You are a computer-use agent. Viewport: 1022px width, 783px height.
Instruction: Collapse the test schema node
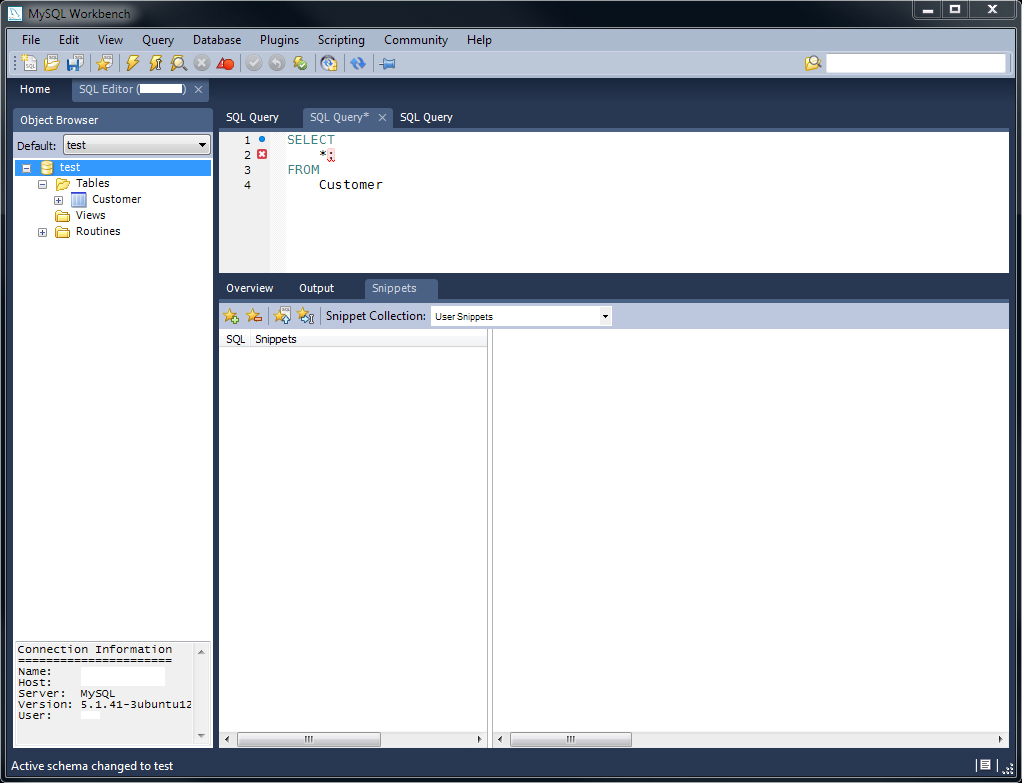click(x=27, y=168)
